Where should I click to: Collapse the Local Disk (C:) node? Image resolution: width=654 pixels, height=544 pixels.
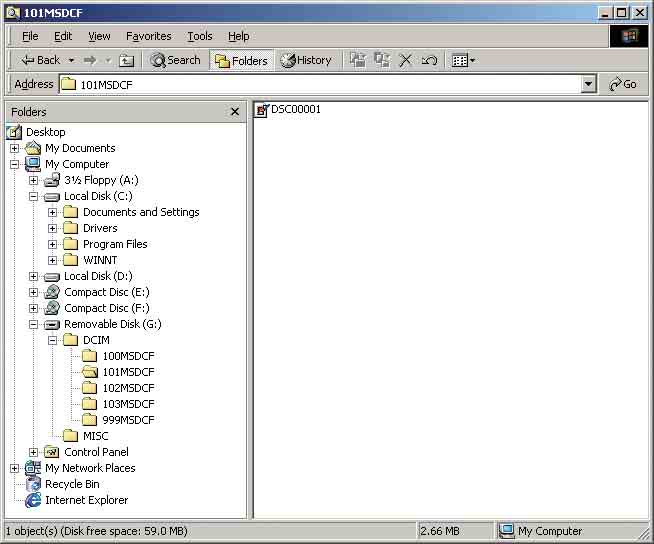coord(33,196)
